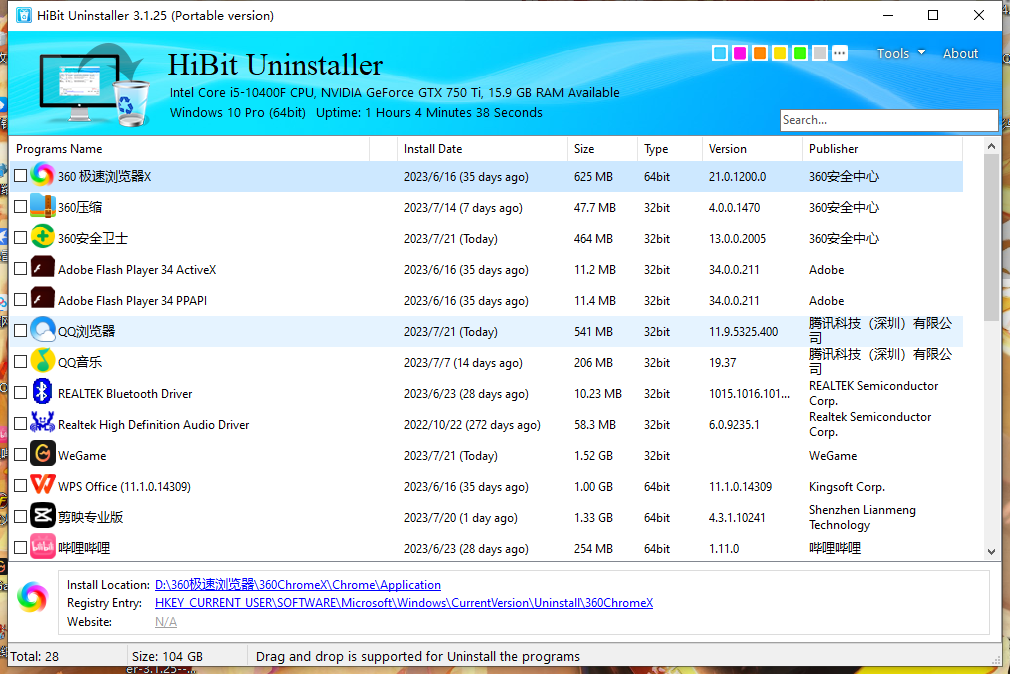The width and height of the screenshot is (1010, 674).
Task: Check the box for QQ浏览器
Action: tap(21, 331)
